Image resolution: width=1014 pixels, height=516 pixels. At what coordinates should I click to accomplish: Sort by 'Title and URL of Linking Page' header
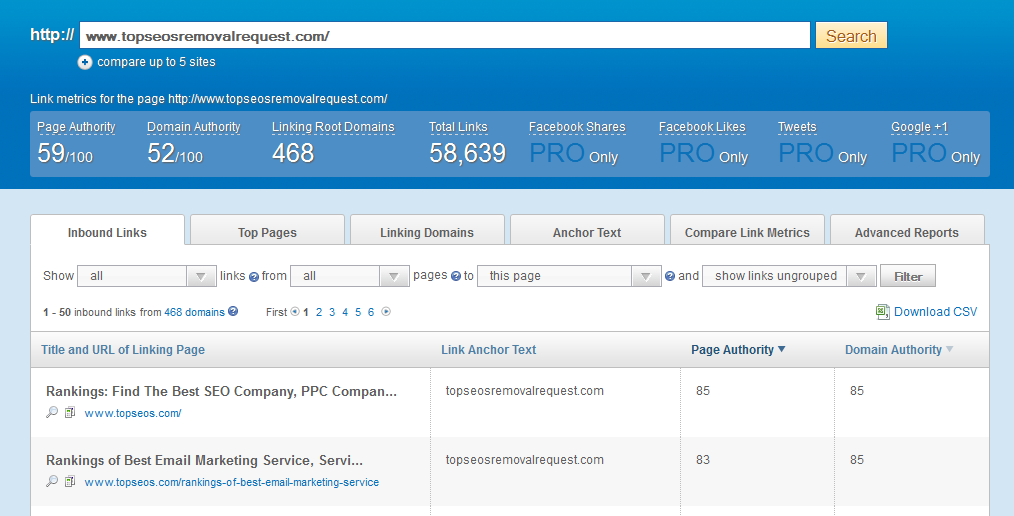[x=123, y=350]
